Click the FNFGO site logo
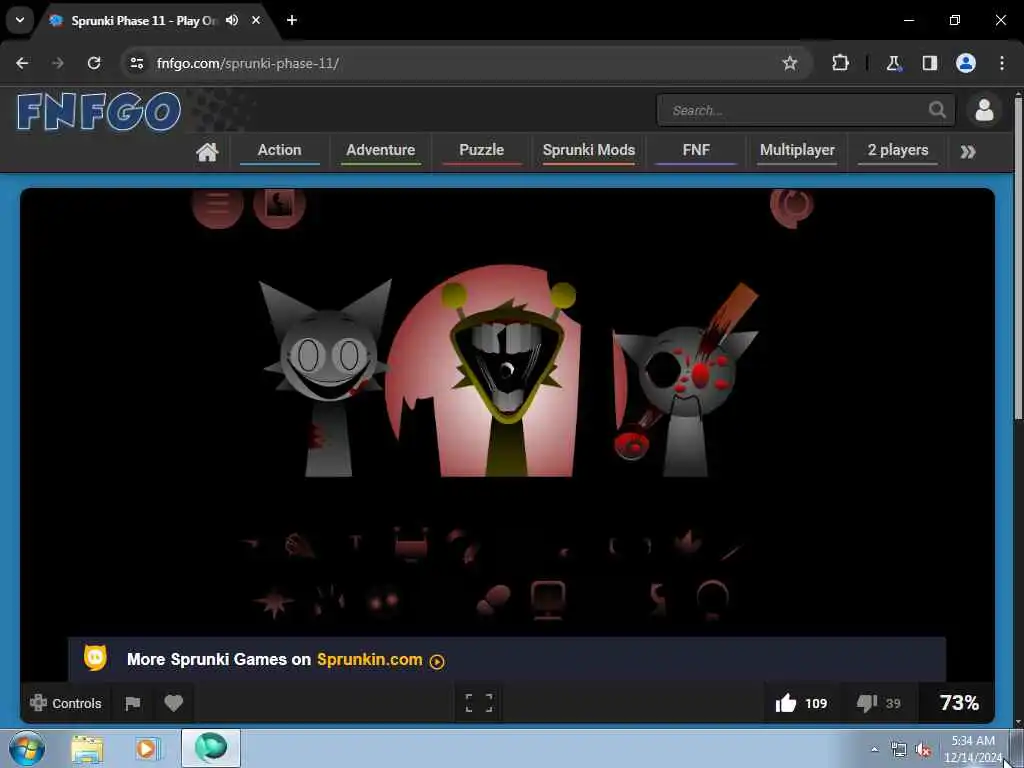Image resolution: width=1024 pixels, height=768 pixels. pos(99,112)
